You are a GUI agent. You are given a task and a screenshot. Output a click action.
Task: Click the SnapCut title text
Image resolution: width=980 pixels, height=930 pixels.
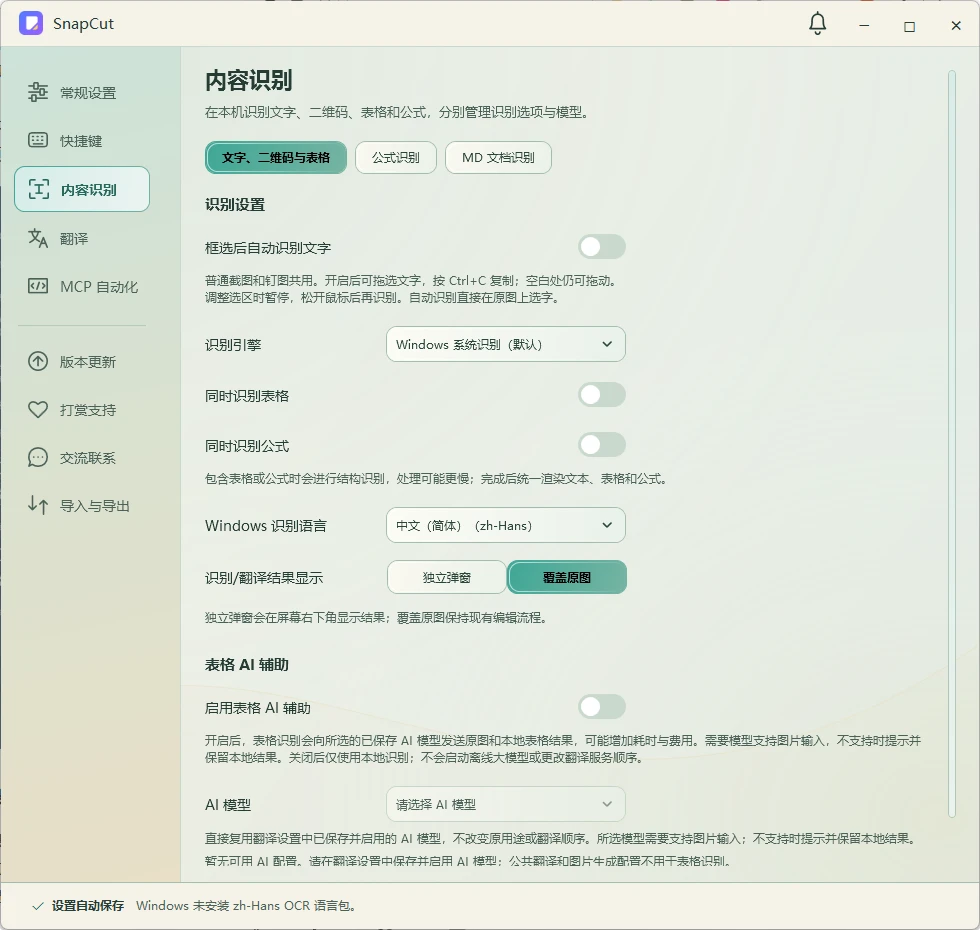point(83,24)
